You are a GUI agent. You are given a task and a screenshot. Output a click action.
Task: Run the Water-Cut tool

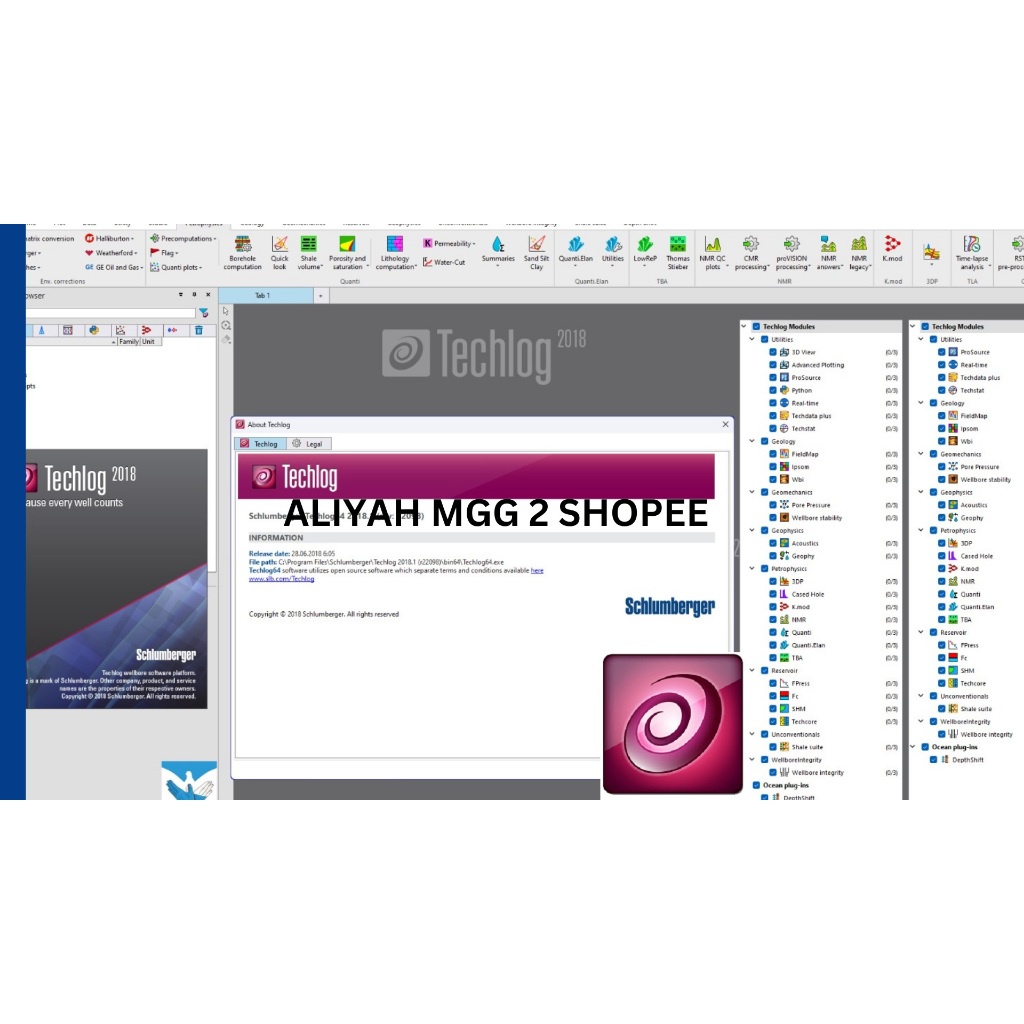444,263
